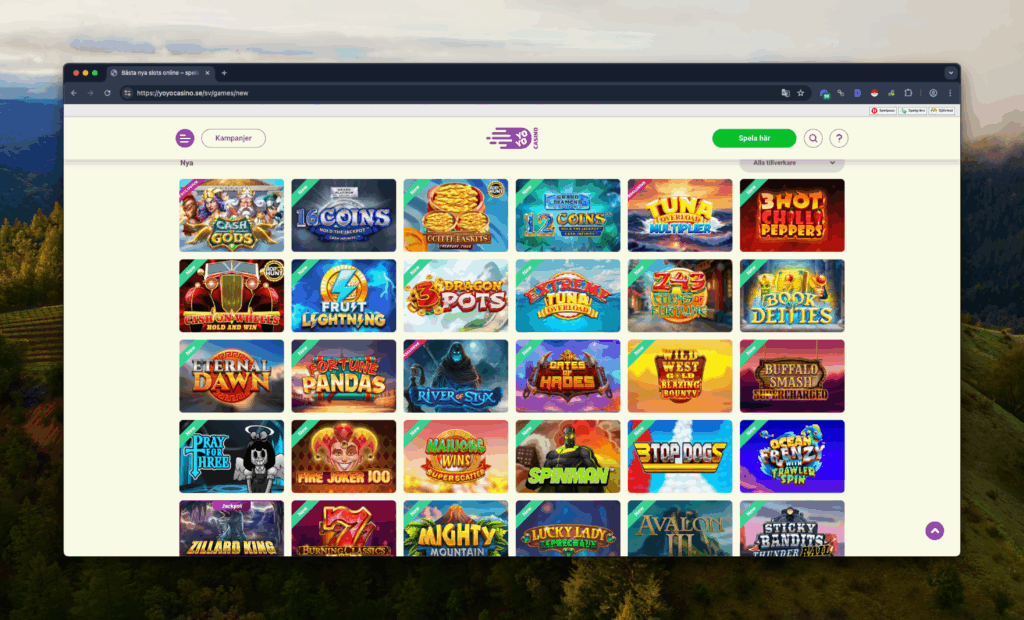
Task: Click the Kampanjer button
Action: pos(233,138)
